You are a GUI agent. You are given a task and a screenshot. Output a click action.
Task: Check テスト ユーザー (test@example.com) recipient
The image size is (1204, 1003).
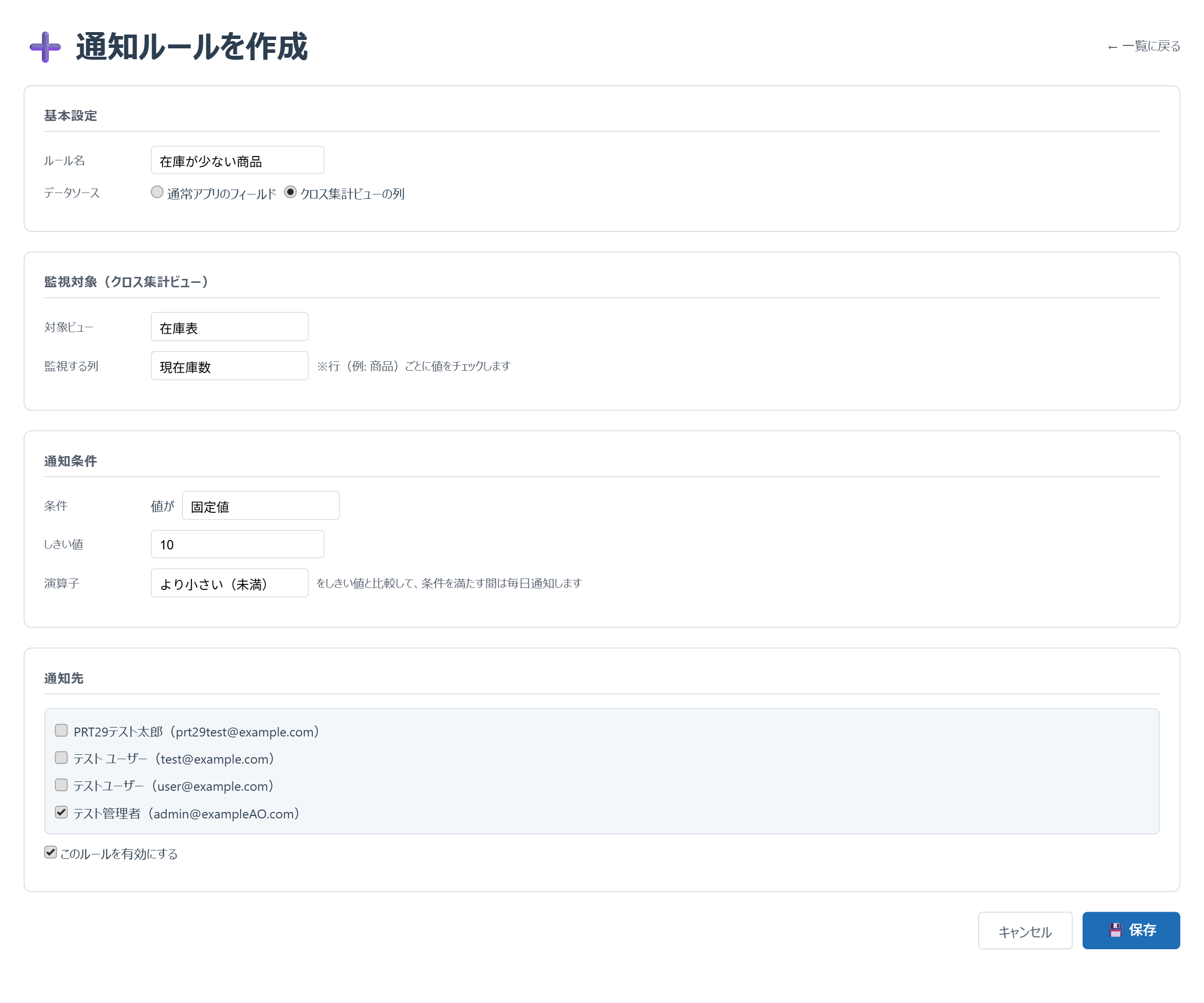point(61,758)
